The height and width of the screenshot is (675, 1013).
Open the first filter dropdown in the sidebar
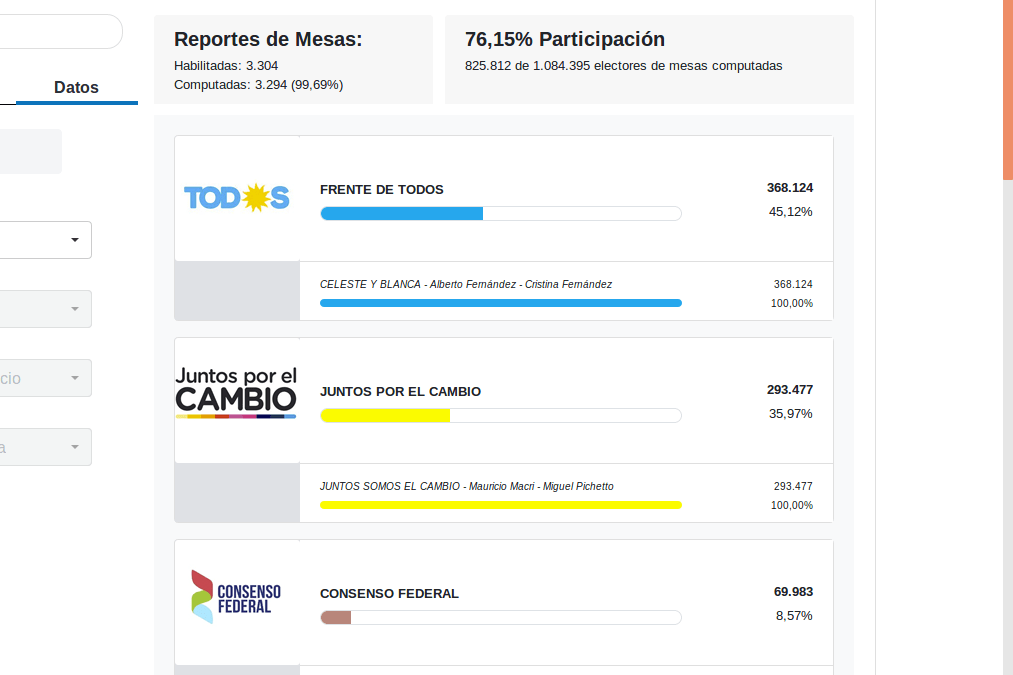[x=45, y=240]
